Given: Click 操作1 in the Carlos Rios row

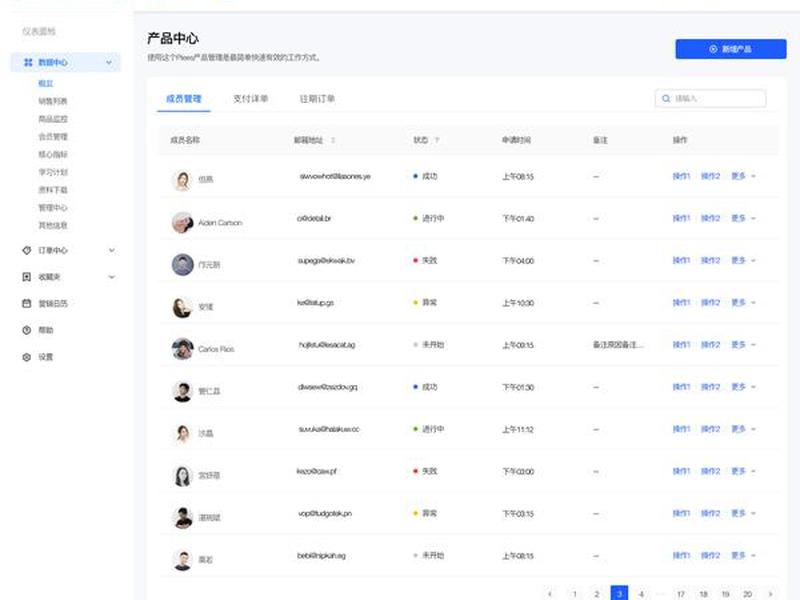Looking at the screenshot, I should coord(681,345).
